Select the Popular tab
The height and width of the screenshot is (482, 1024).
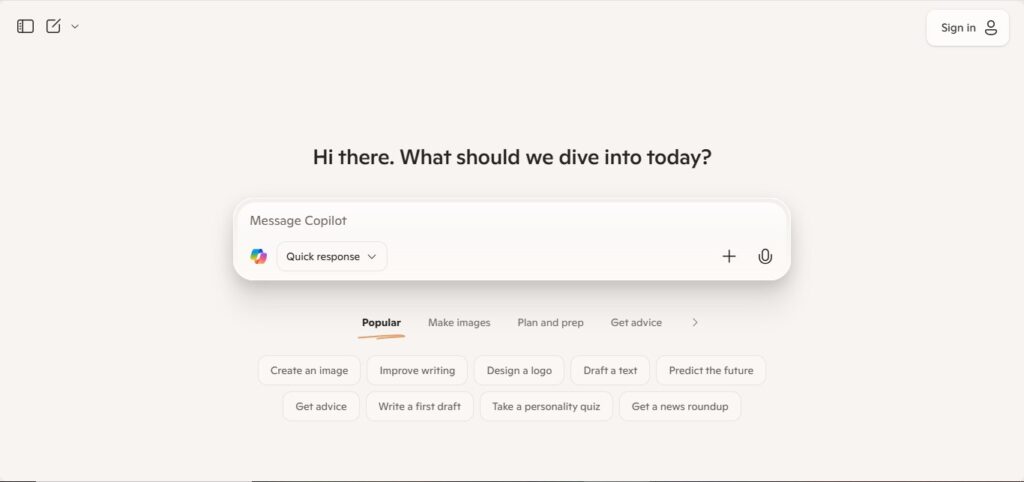381,323
